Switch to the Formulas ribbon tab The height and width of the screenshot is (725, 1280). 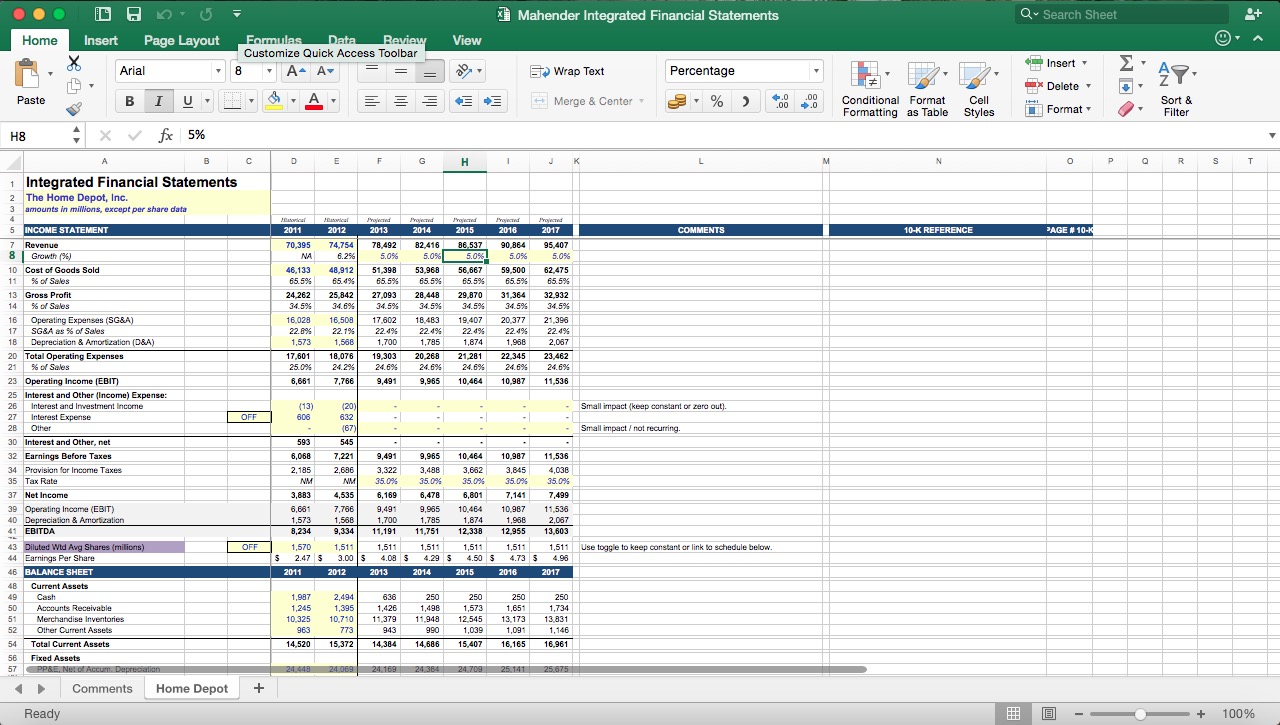click(x=273, y=40)
